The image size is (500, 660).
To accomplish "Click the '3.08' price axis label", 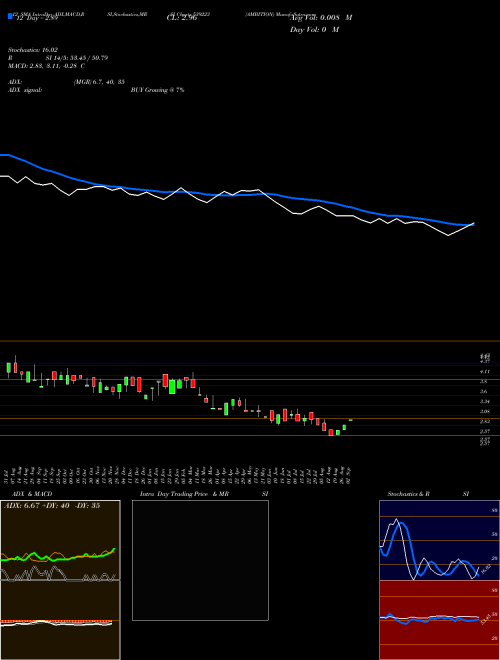I will 484,411.
